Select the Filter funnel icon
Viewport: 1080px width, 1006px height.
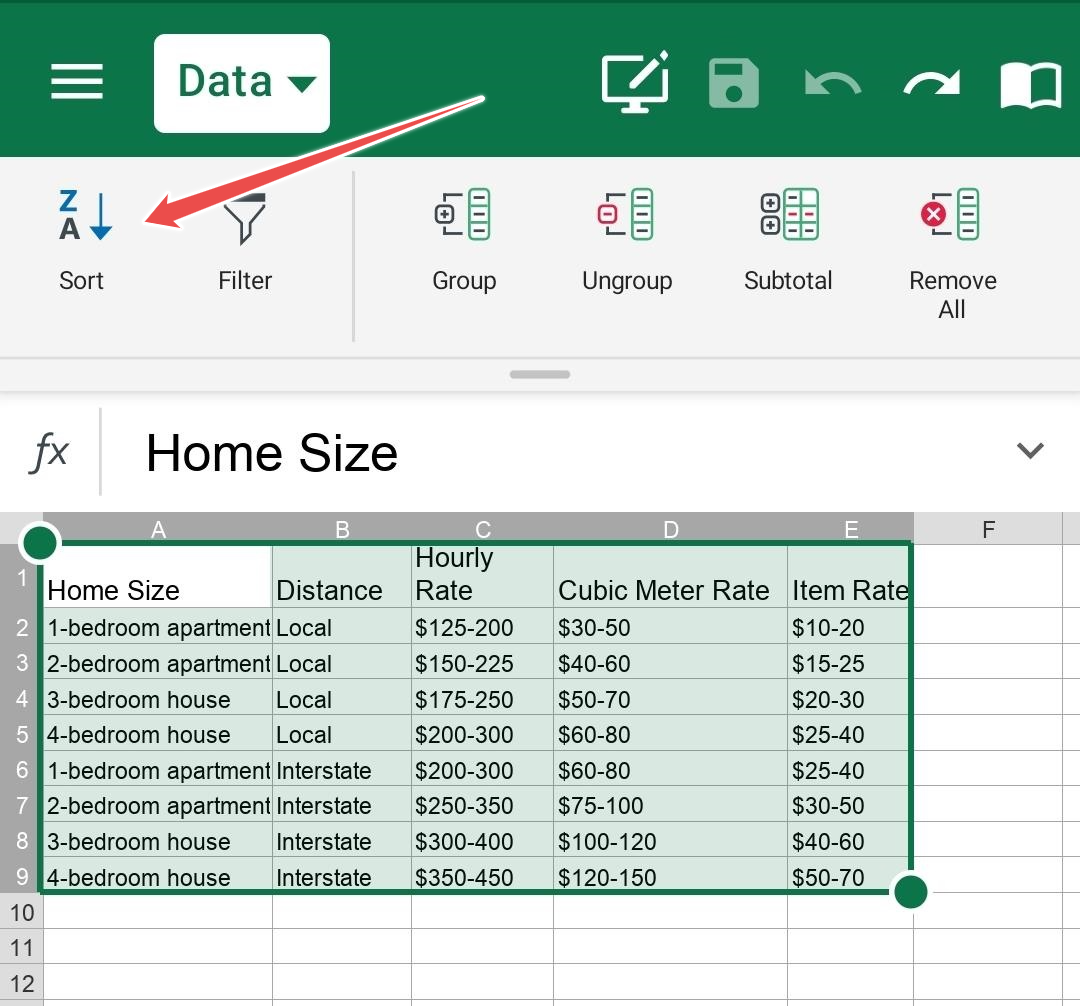click(245, 218)
